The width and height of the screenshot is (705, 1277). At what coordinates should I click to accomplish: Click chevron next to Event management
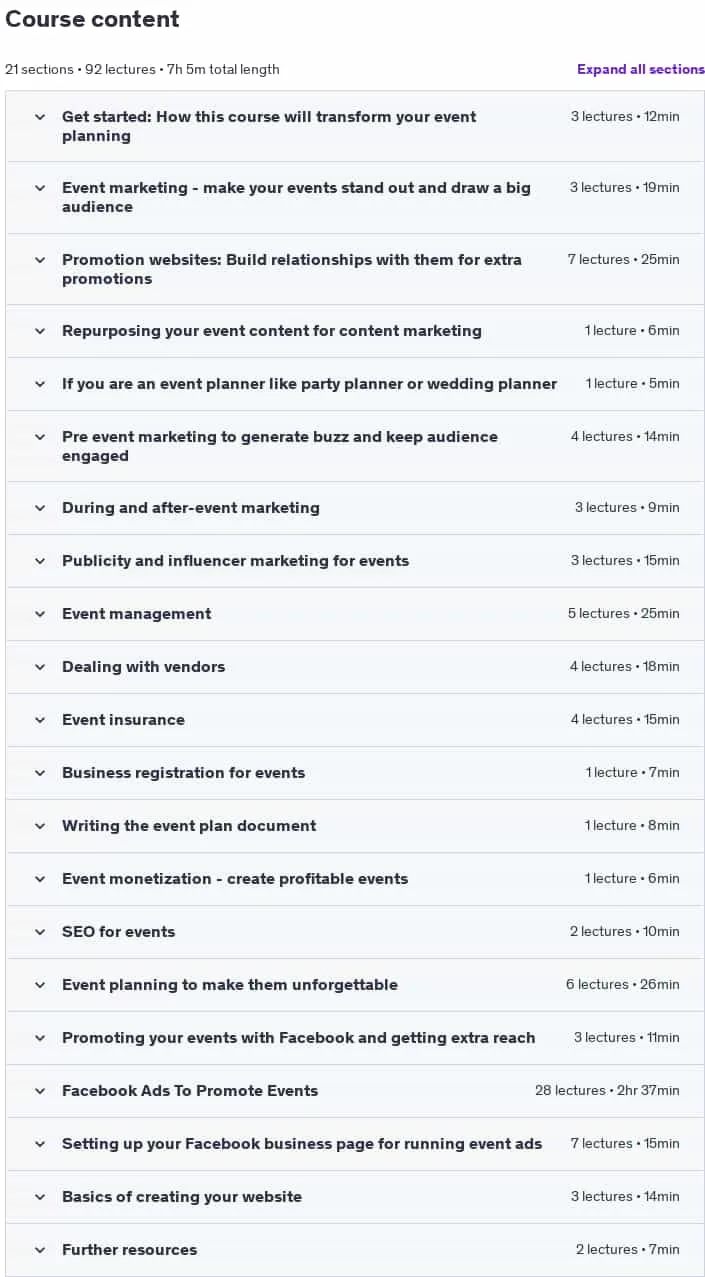(40, 614)
